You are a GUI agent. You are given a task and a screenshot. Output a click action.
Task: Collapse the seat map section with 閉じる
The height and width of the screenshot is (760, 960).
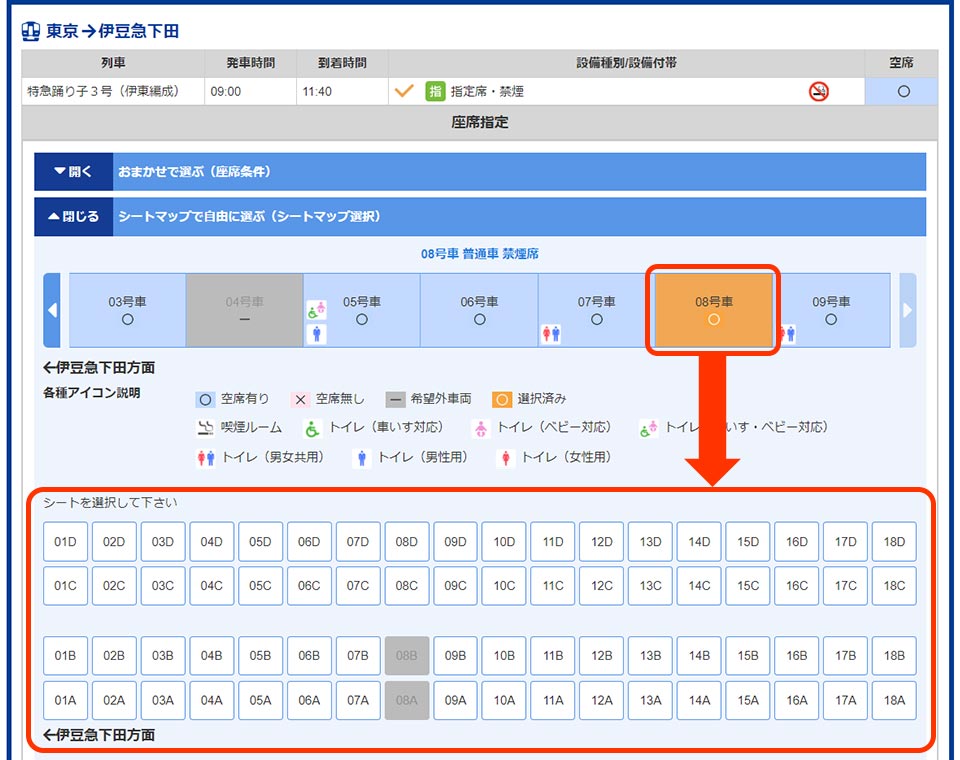pos(73,216)
